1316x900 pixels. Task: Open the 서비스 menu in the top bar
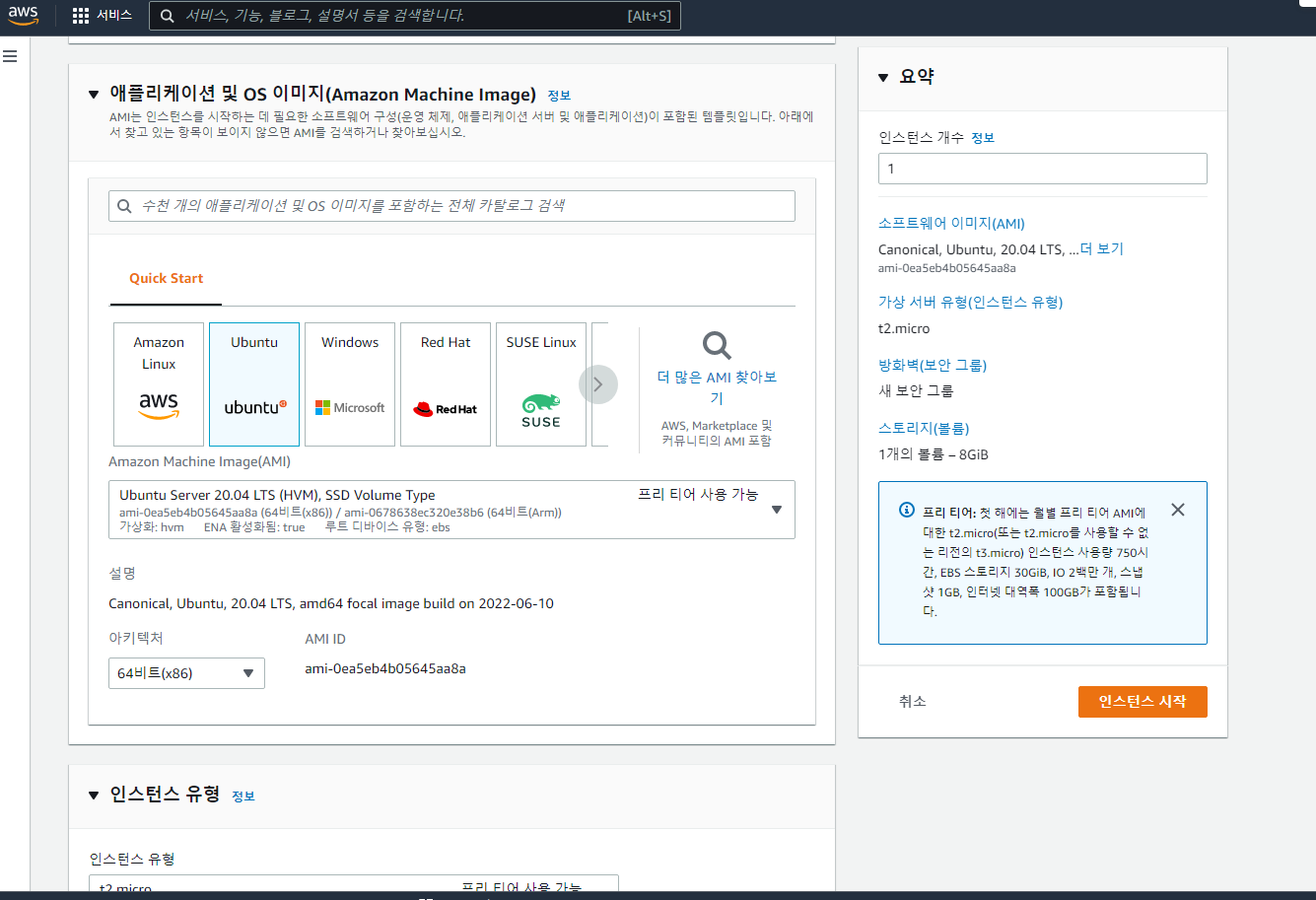click(x=117, y=15)
